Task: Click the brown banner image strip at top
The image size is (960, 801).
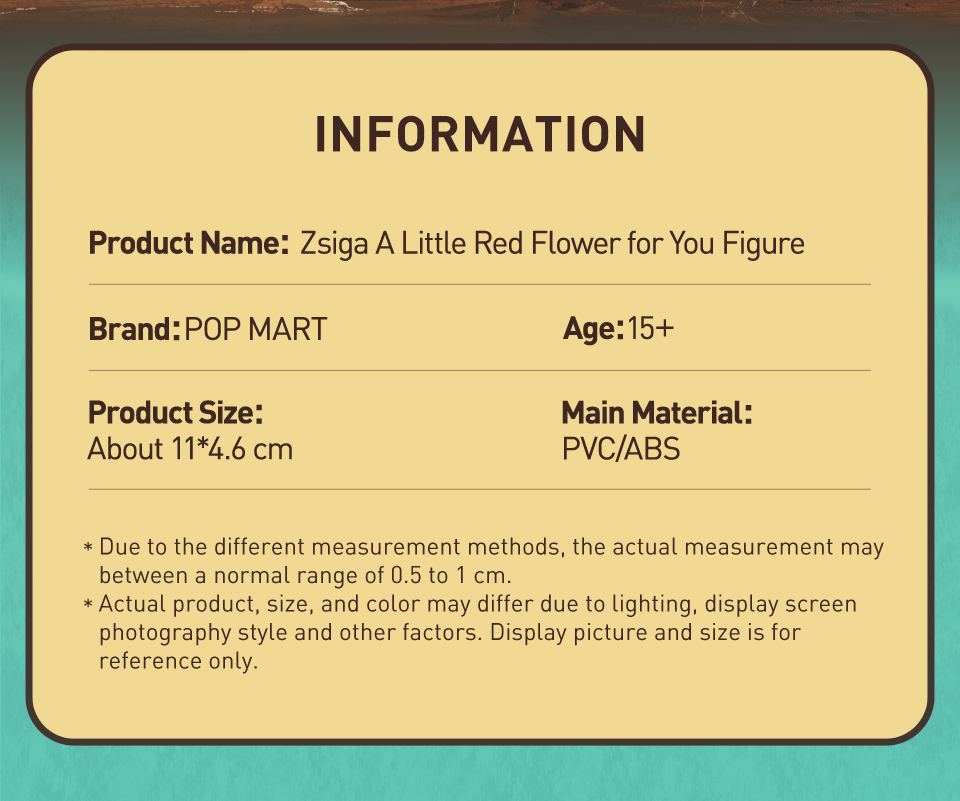Action: [480, 12]
